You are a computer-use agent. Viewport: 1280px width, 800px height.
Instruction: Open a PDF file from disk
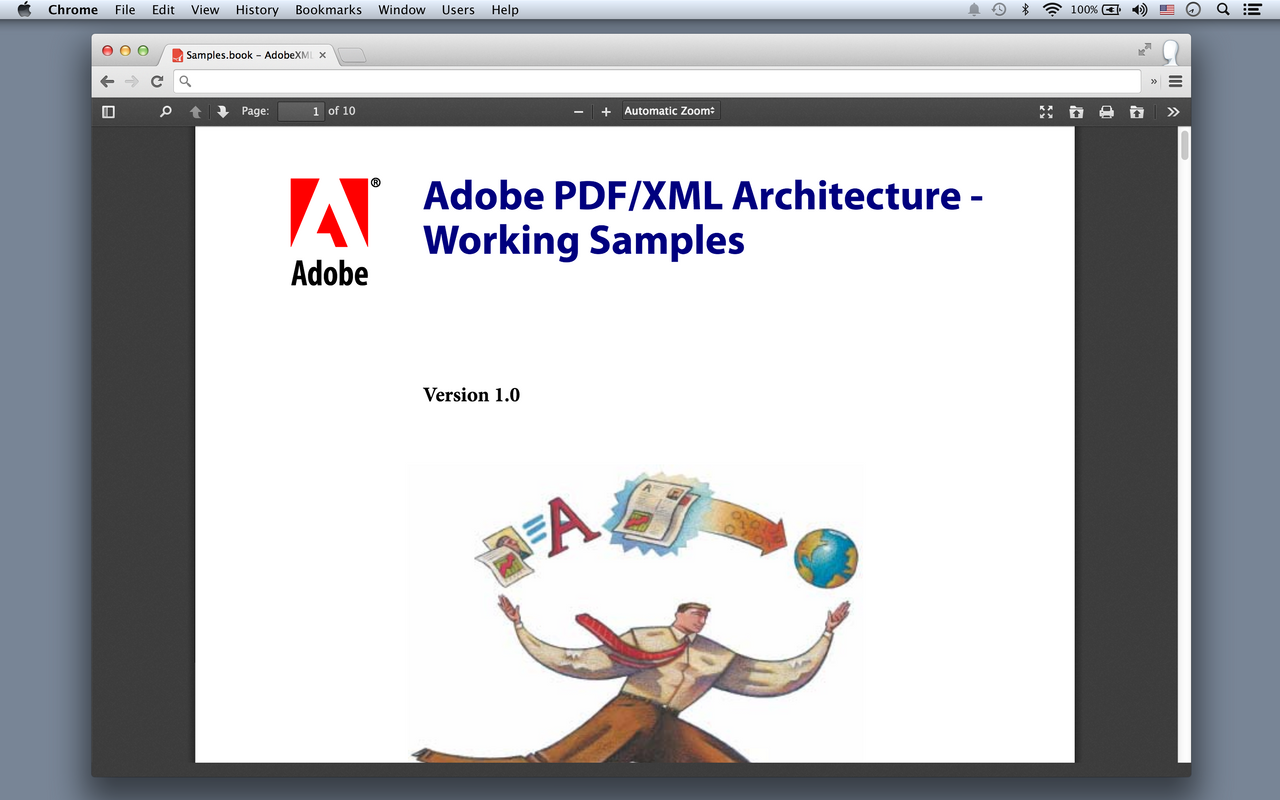pos(1076,112)
